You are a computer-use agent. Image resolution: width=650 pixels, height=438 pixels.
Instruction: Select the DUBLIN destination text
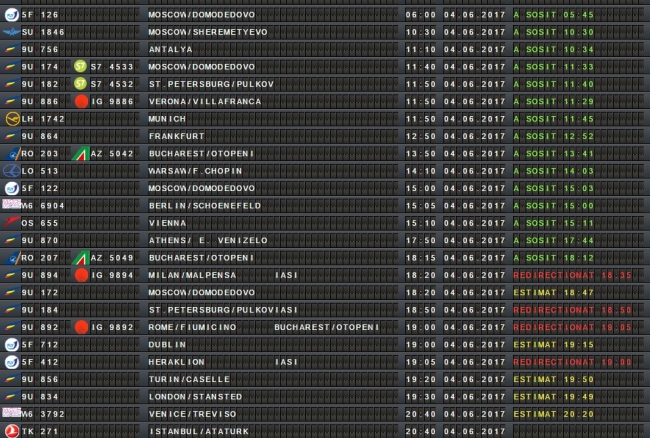[167, 344]
